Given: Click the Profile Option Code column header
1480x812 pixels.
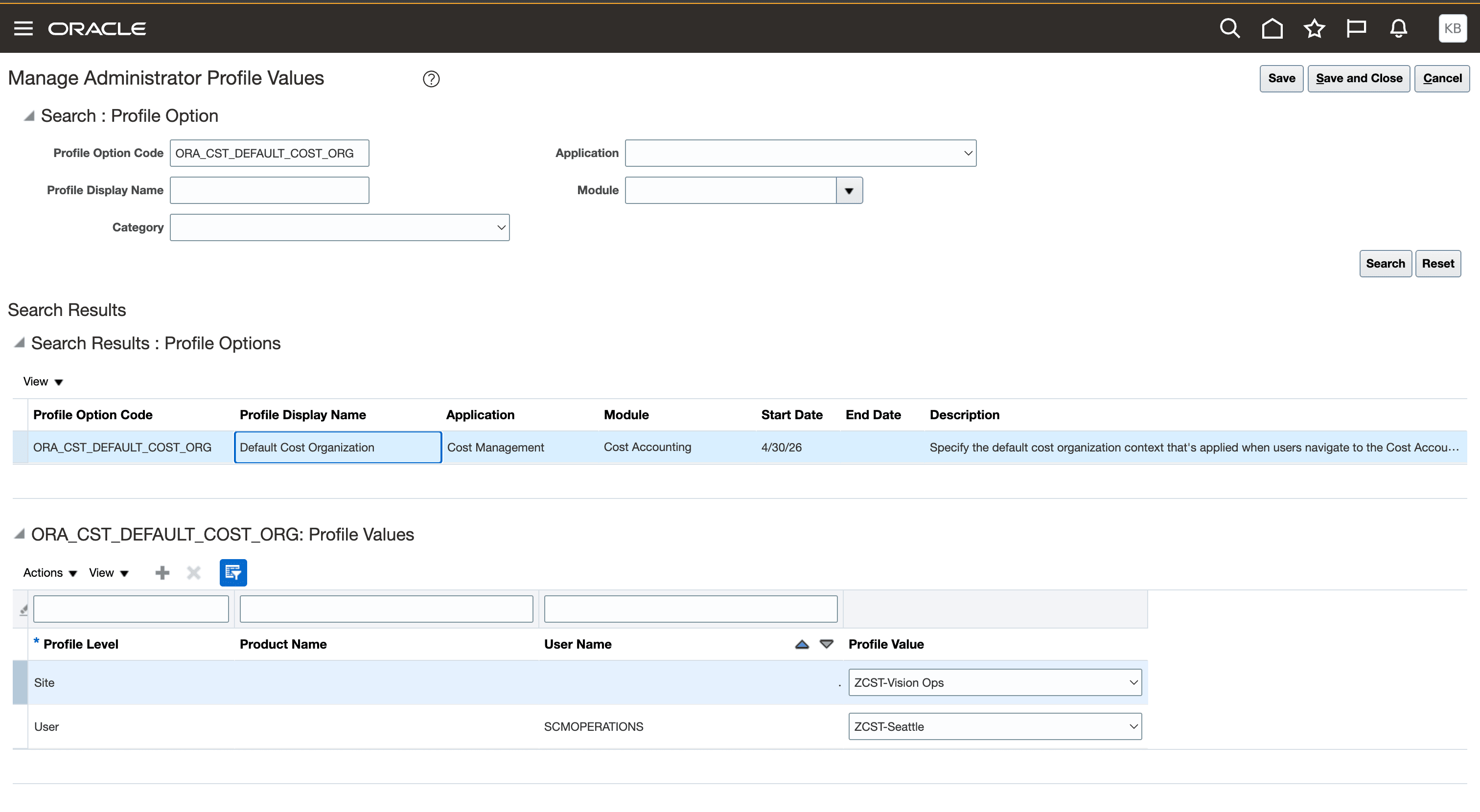Looking at the screenshot, I should tap(93, 415).
